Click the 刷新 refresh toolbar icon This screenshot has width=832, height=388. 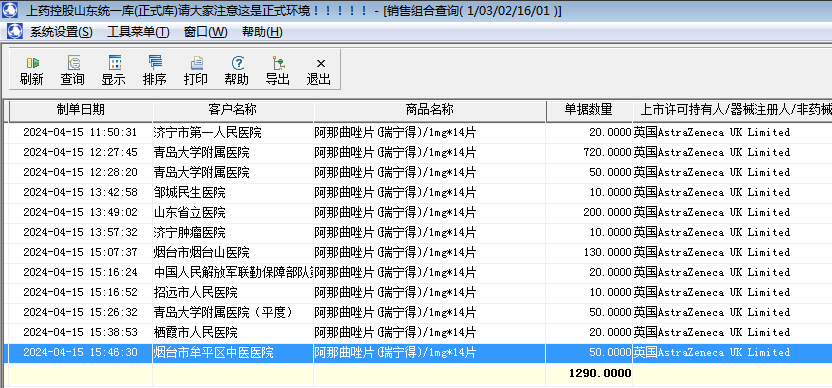(x=31, y=71)
